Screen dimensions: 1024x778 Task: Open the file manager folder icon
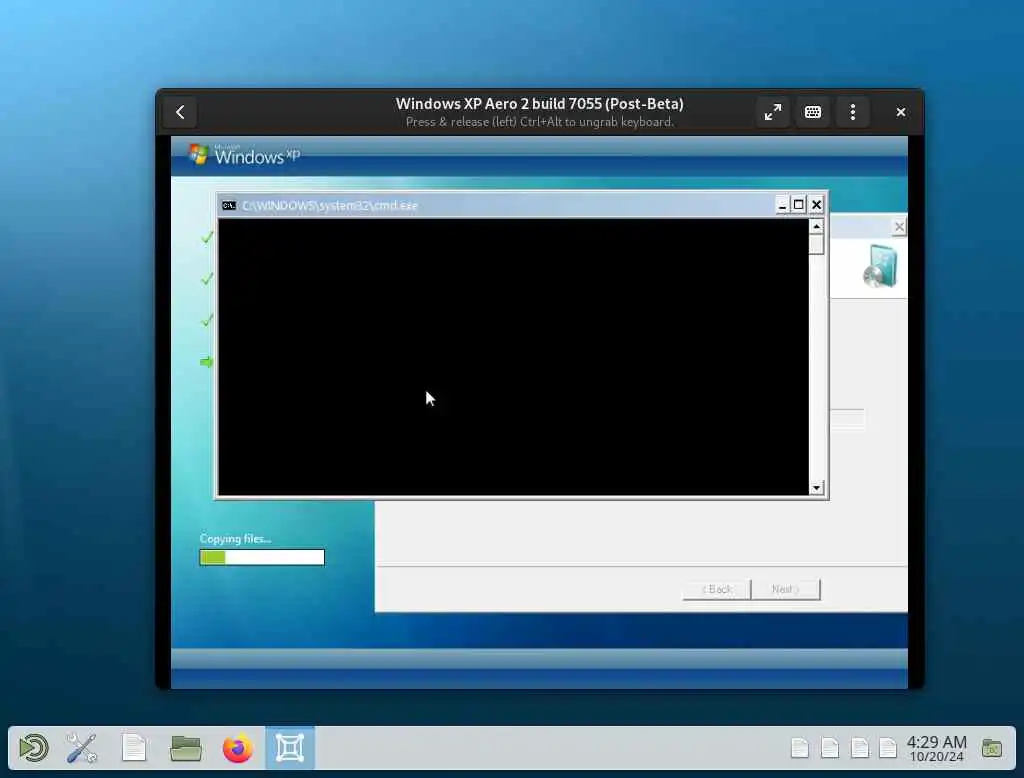185,748
